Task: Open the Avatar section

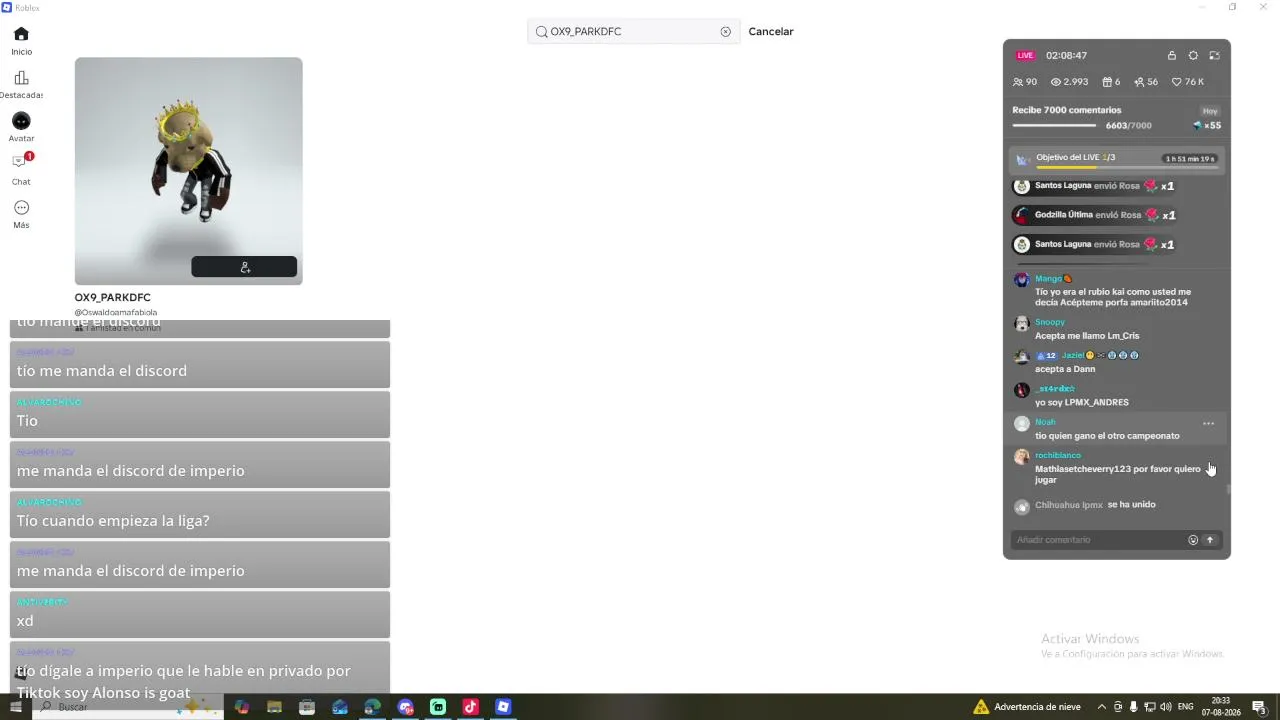Action: pyautogui.click(x=21, y=127)
